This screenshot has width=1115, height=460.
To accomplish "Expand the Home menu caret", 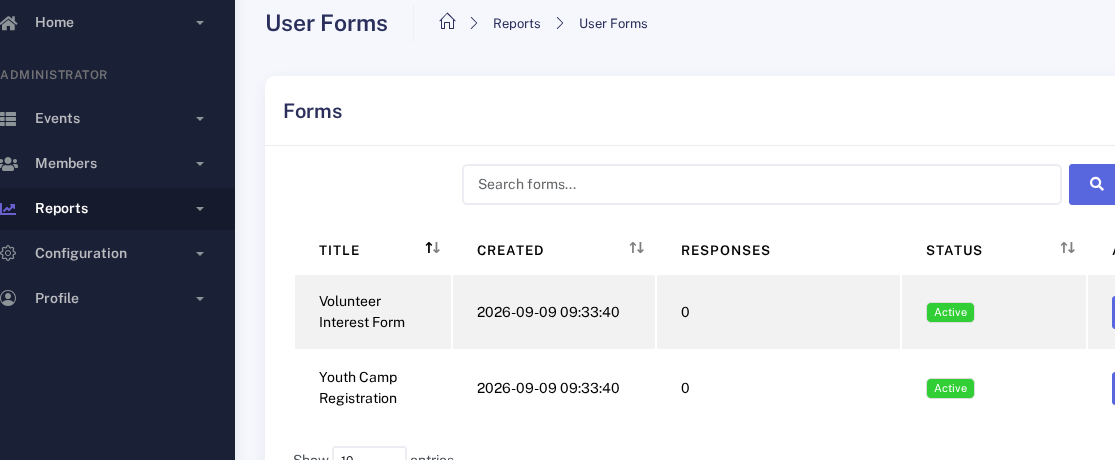I will (200, 23).
